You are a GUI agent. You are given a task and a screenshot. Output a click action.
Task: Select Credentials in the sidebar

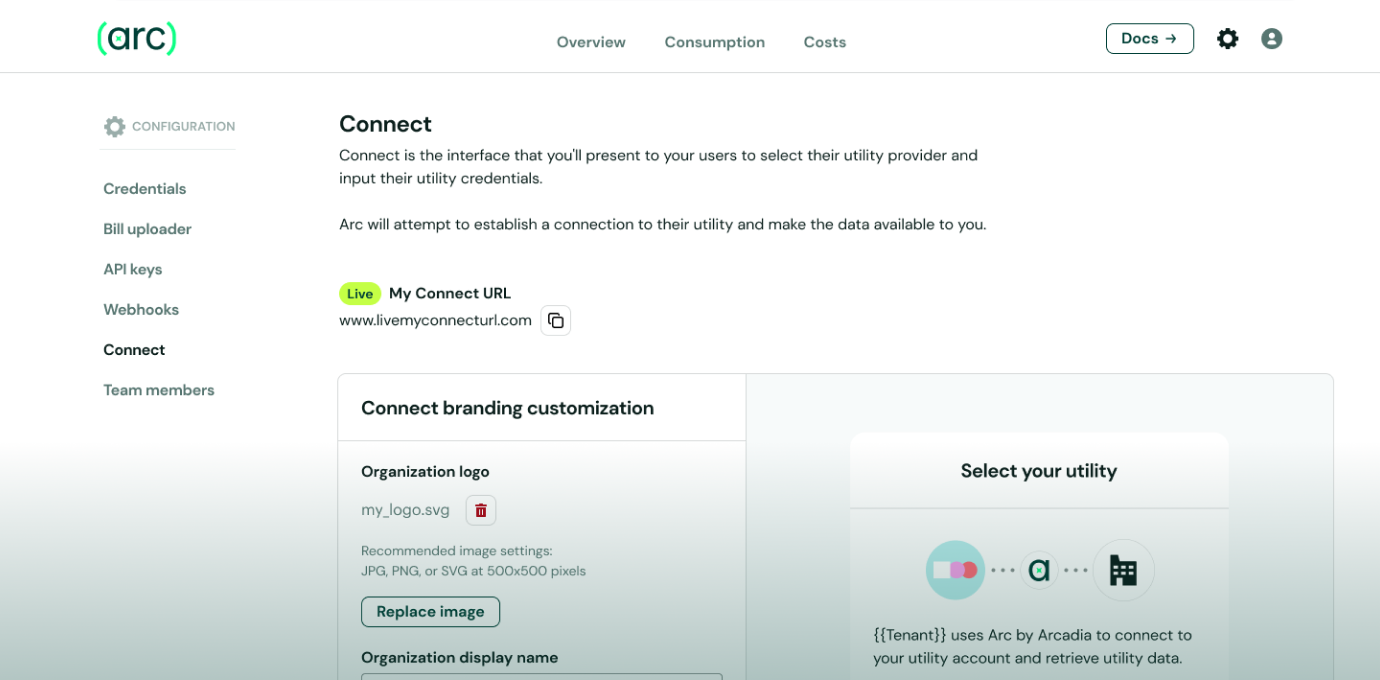[x=145, y=189]
